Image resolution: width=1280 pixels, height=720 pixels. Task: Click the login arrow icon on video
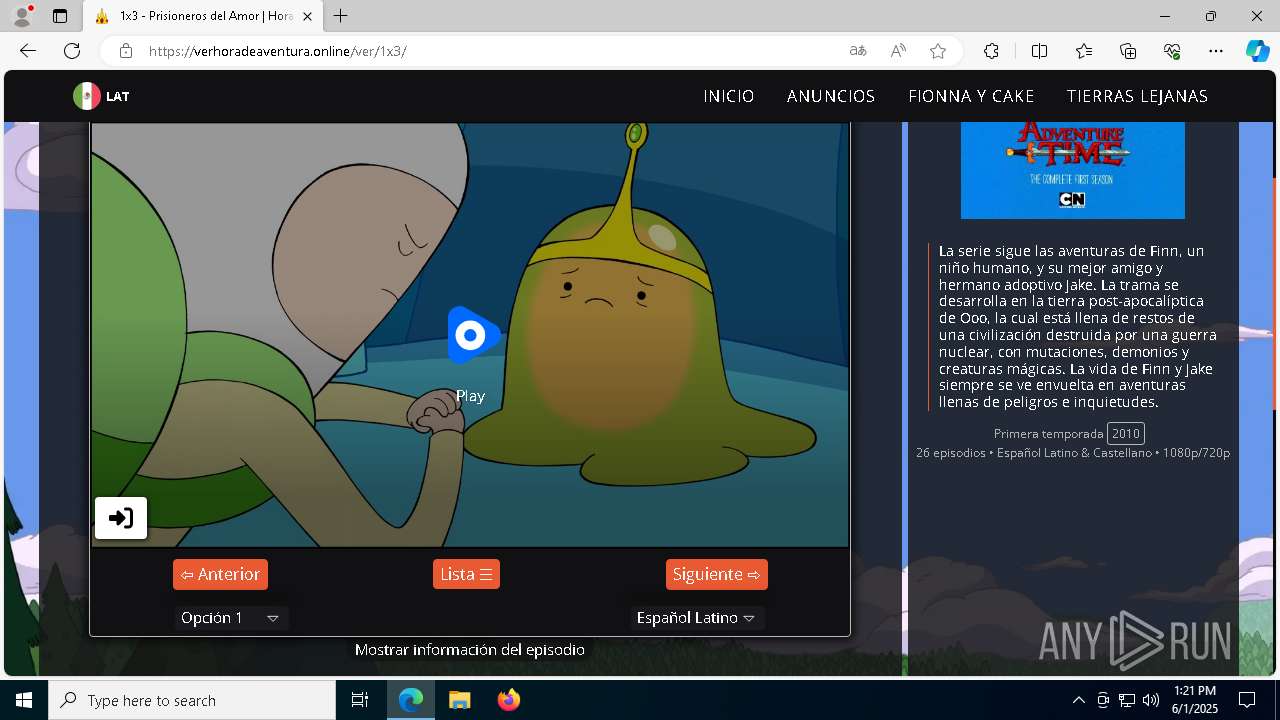[x=121, y=518]
